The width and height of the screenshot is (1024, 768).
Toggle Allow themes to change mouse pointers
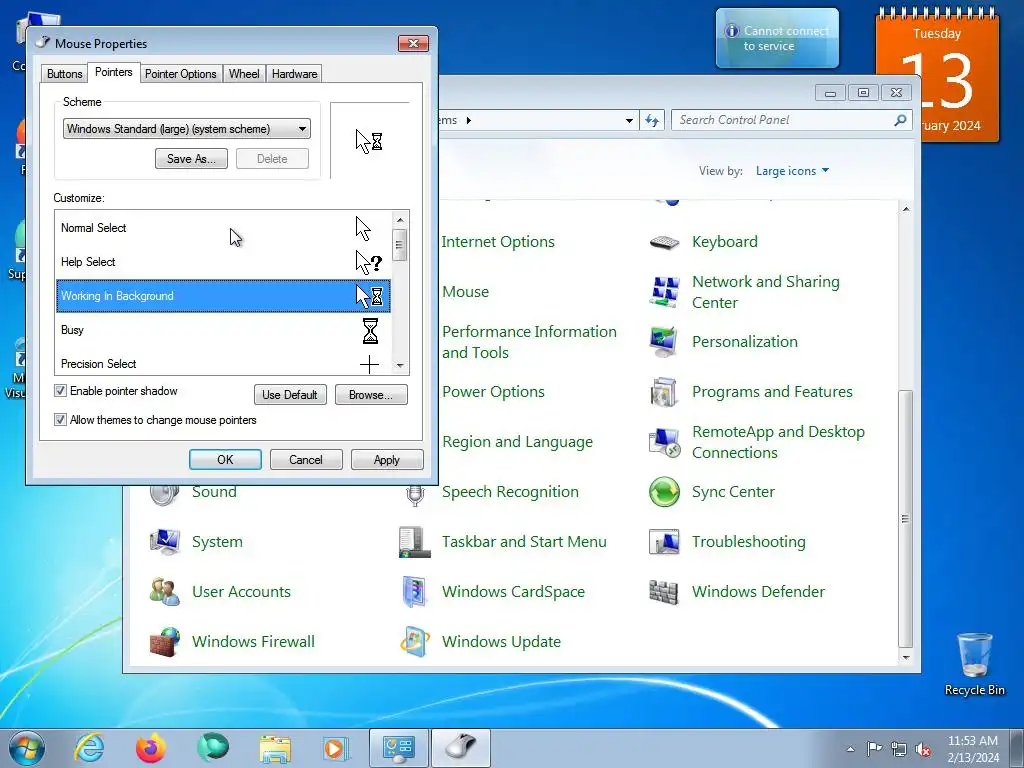[x=60, y=419]
